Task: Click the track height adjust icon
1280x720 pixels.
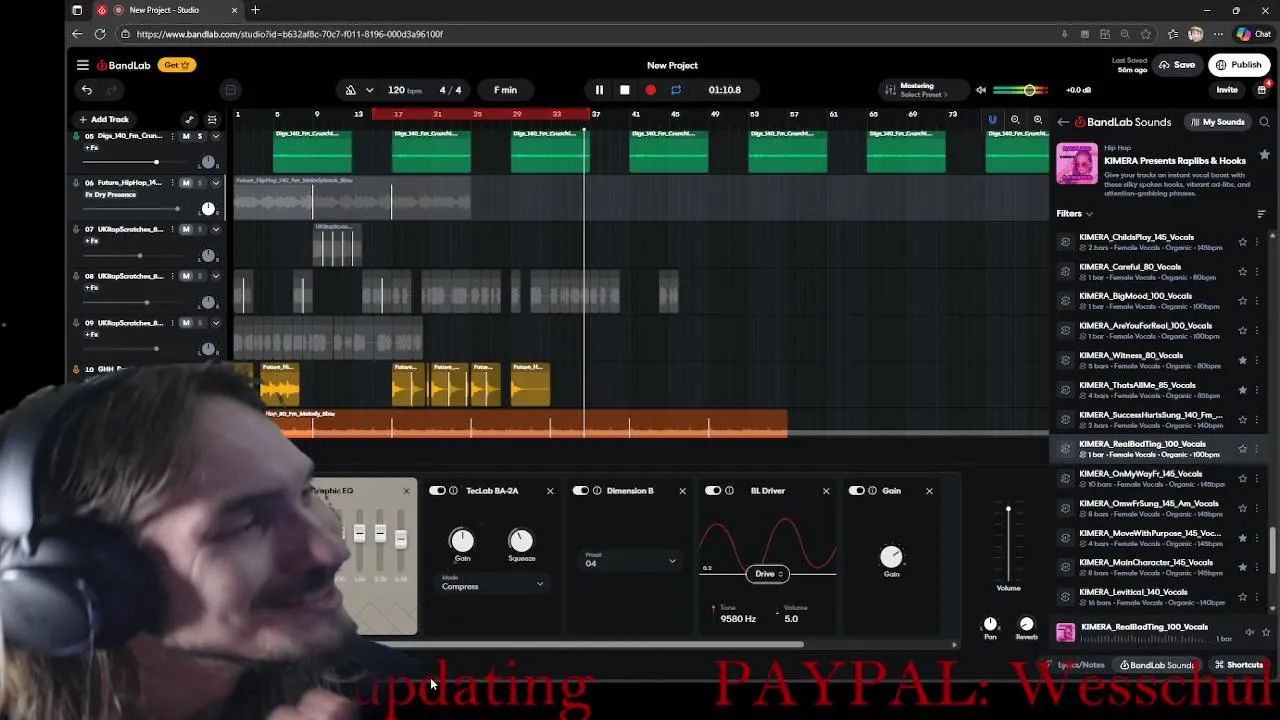Action: pos(212,119)
